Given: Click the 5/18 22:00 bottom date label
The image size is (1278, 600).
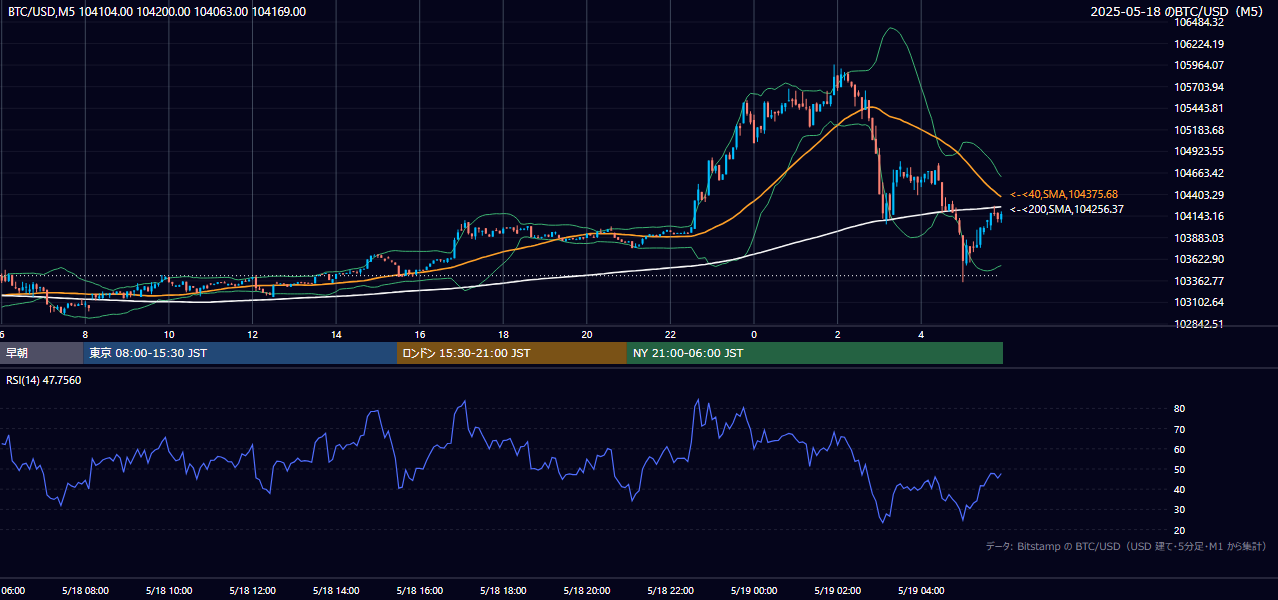Looking at the screenshot, I should click(x=669, y=590).
